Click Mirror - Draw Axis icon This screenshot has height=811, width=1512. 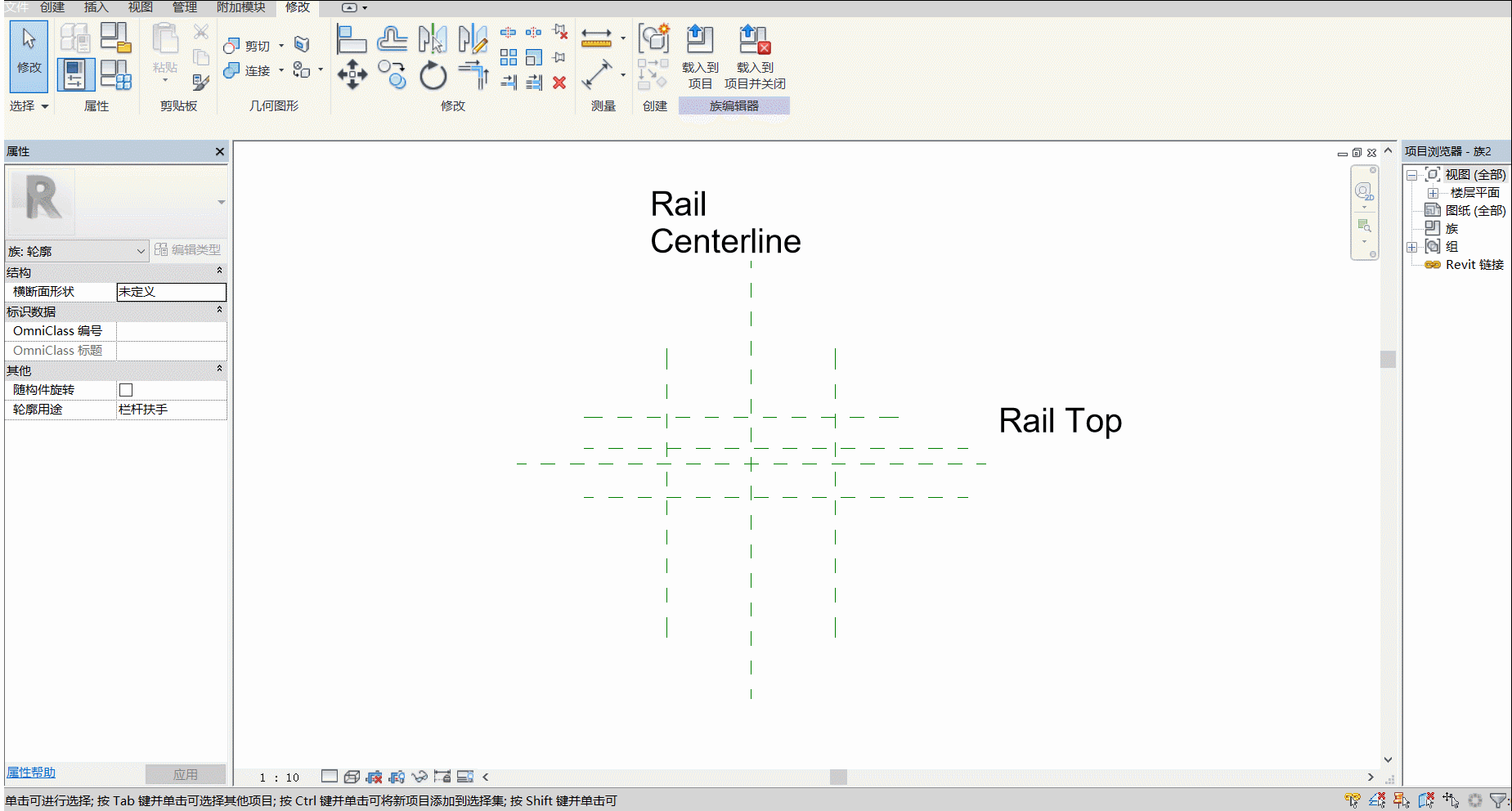click(473, 38)
